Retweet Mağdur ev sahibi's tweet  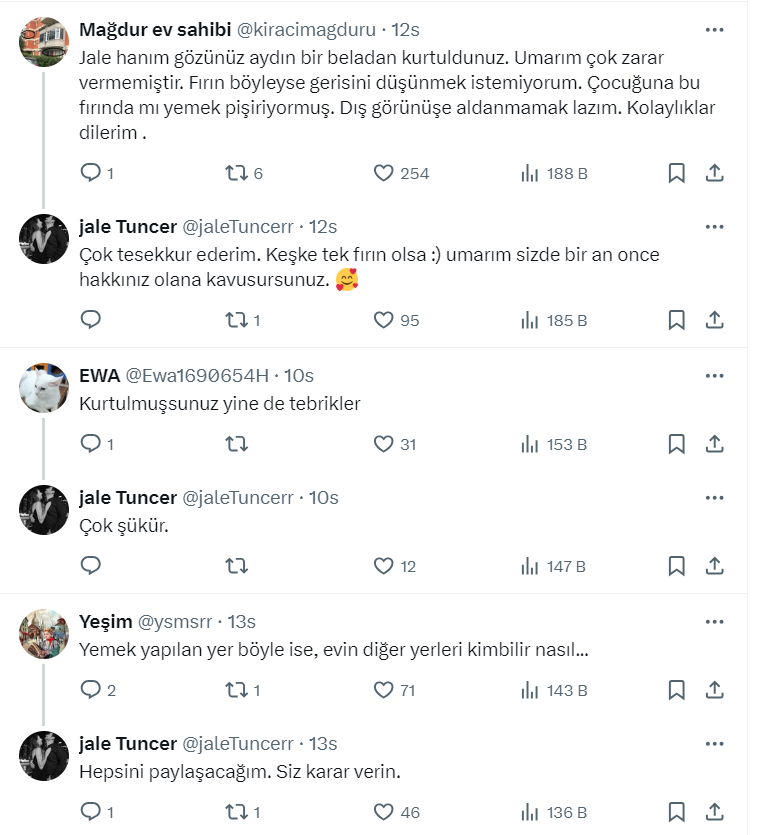(x=237, y=173)
